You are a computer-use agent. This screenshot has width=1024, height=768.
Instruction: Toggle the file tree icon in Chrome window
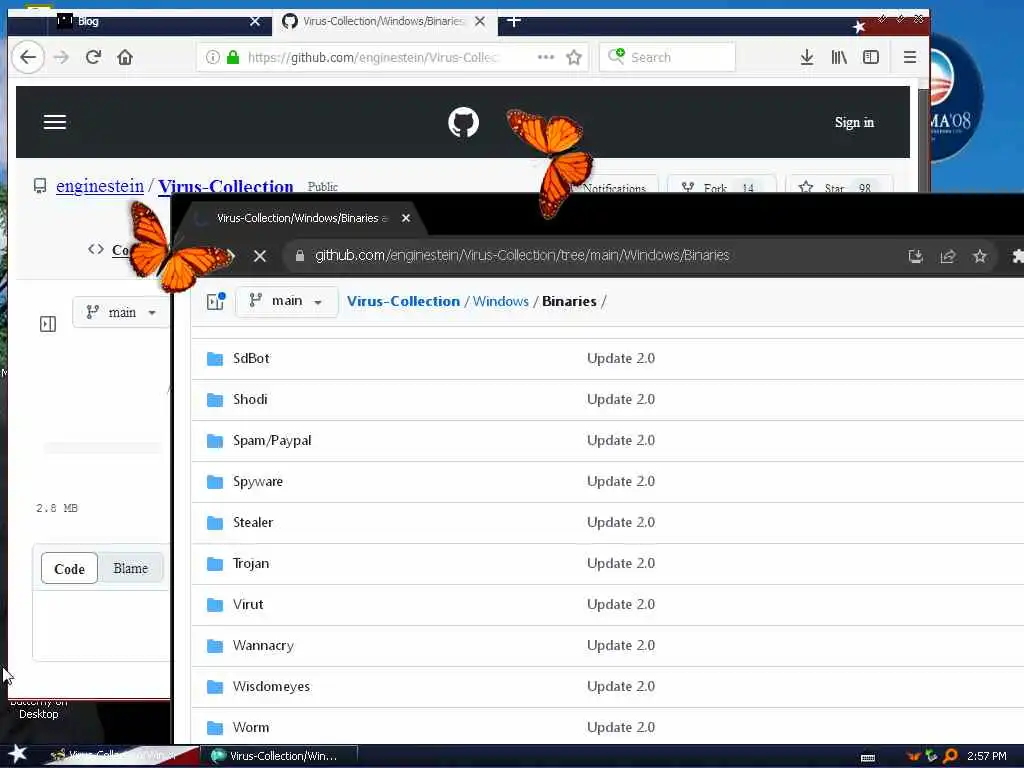[216, 301]
